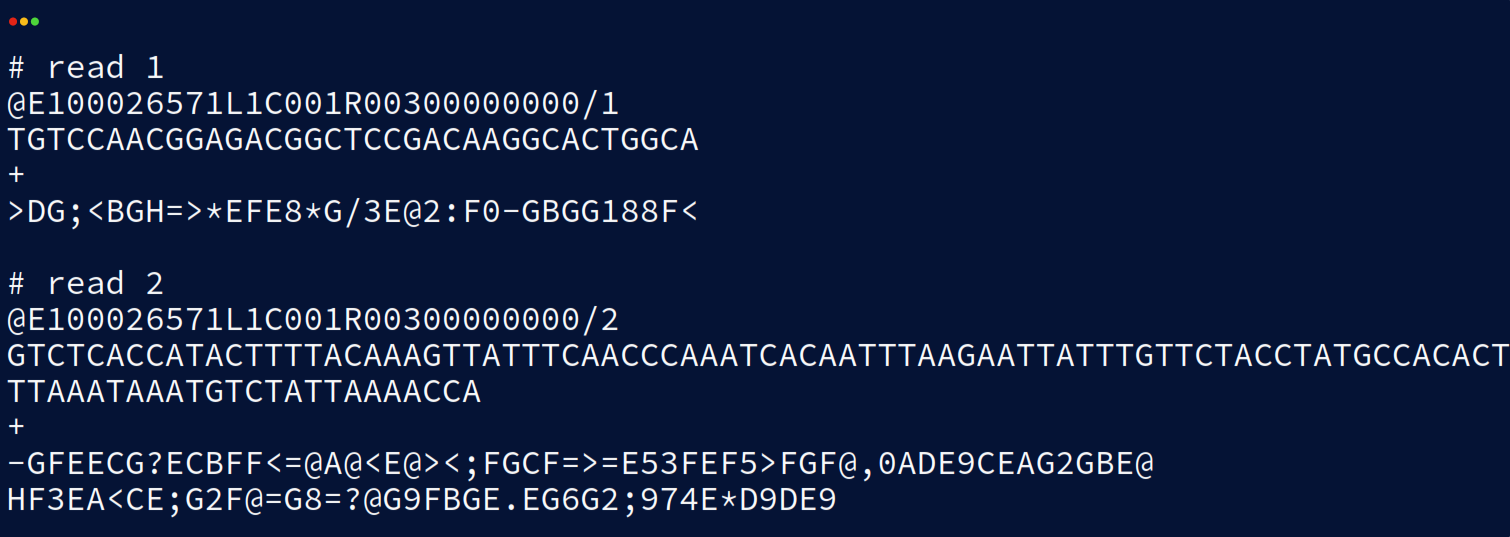Click the sequence line starting GTCTCACCATAC
Image resolution: width=1510 pixels, height=537 pixels.
[756, 356]
